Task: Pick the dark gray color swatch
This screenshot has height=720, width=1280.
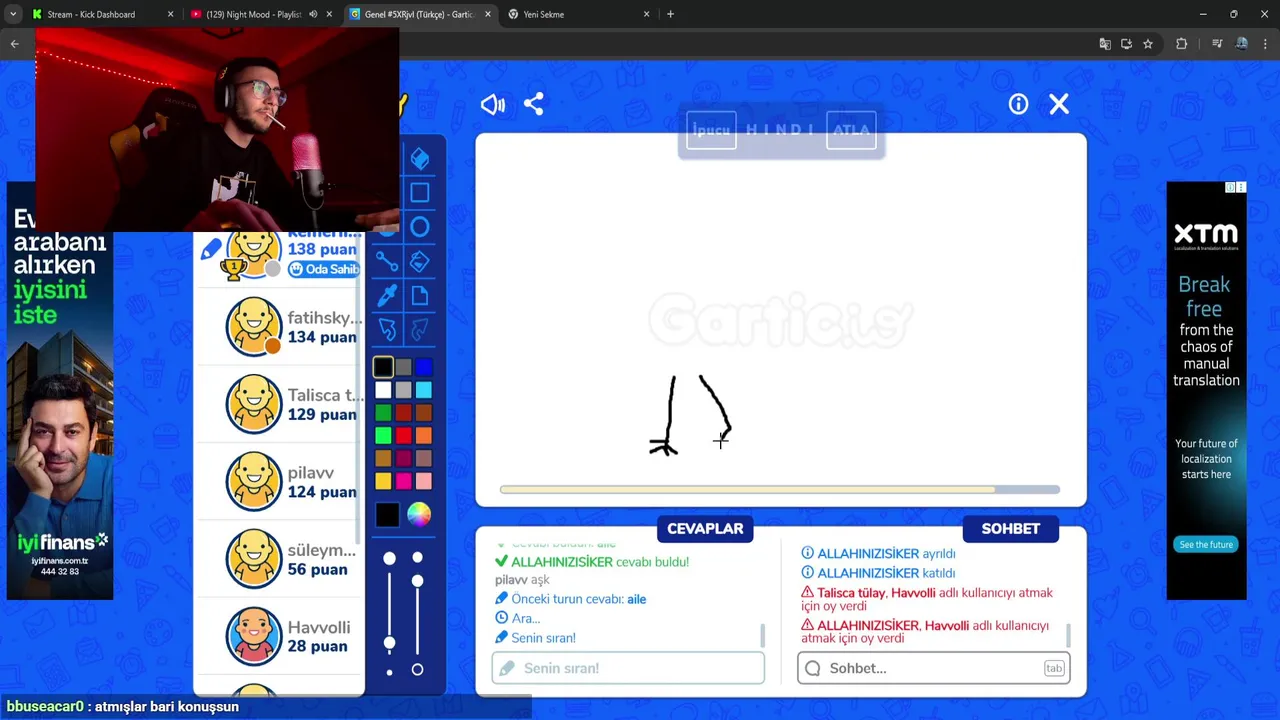Action: pos(403,367)
